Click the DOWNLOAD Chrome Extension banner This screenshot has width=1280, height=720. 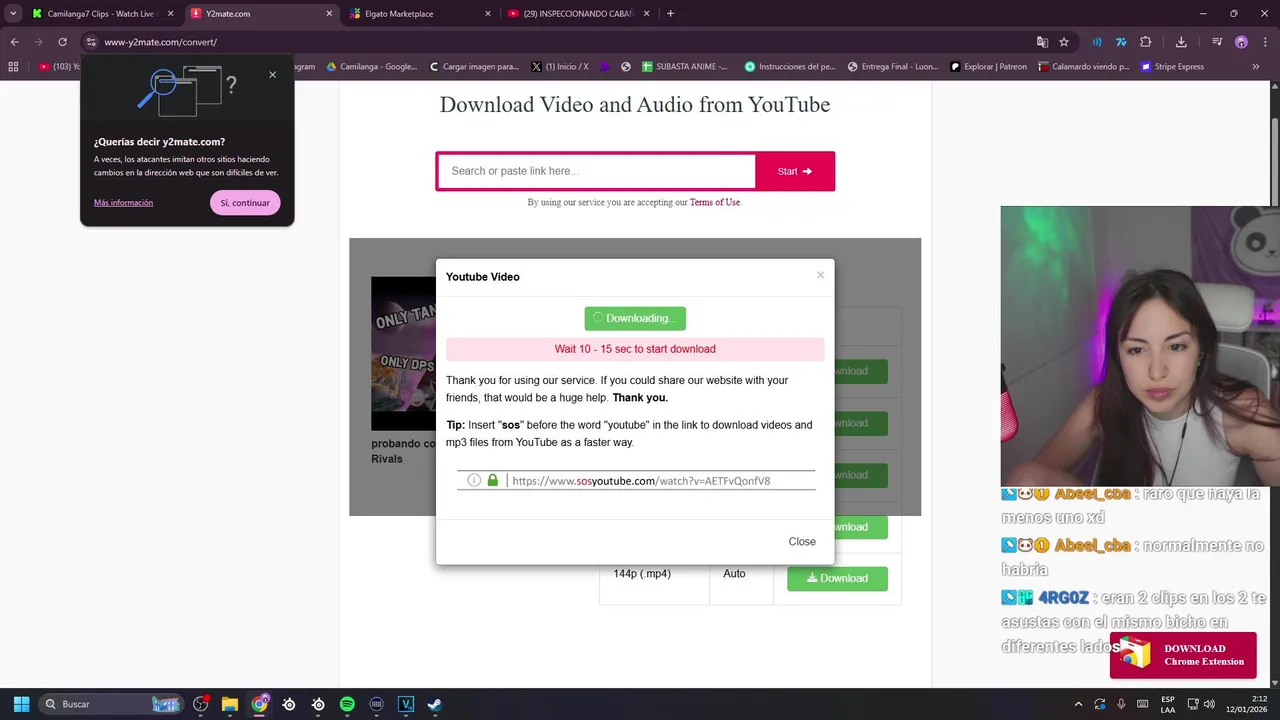[1183, 655]
